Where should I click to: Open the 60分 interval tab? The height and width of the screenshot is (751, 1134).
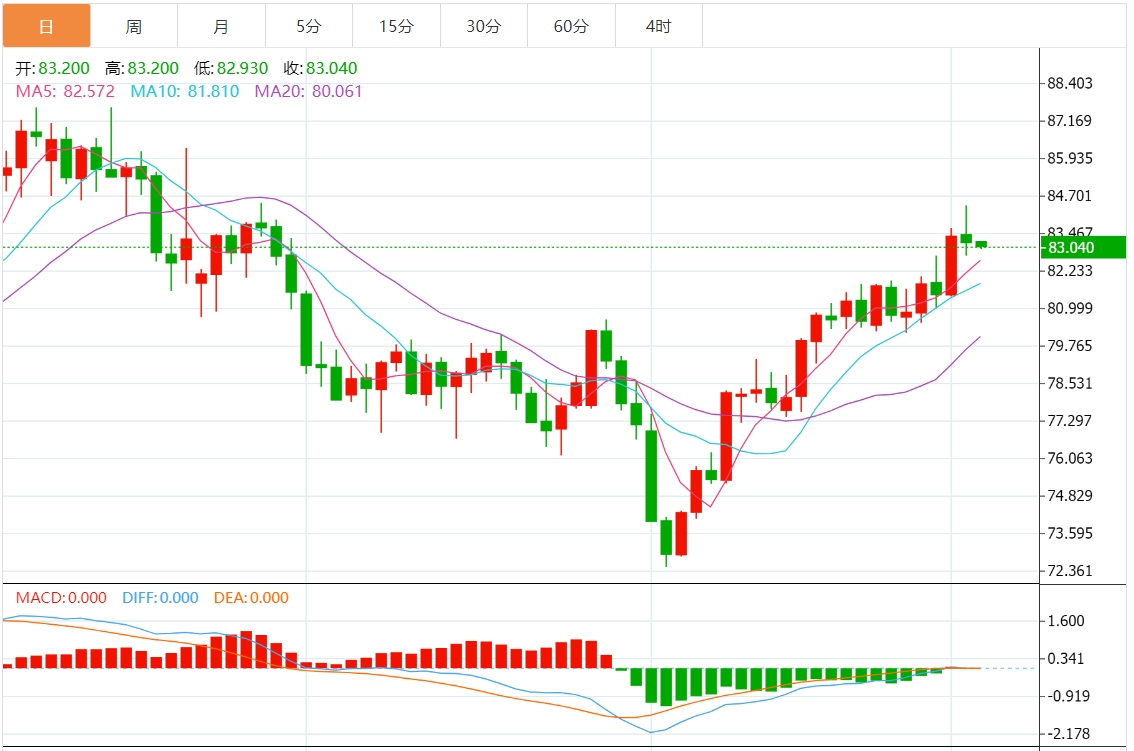pos(571,26)
